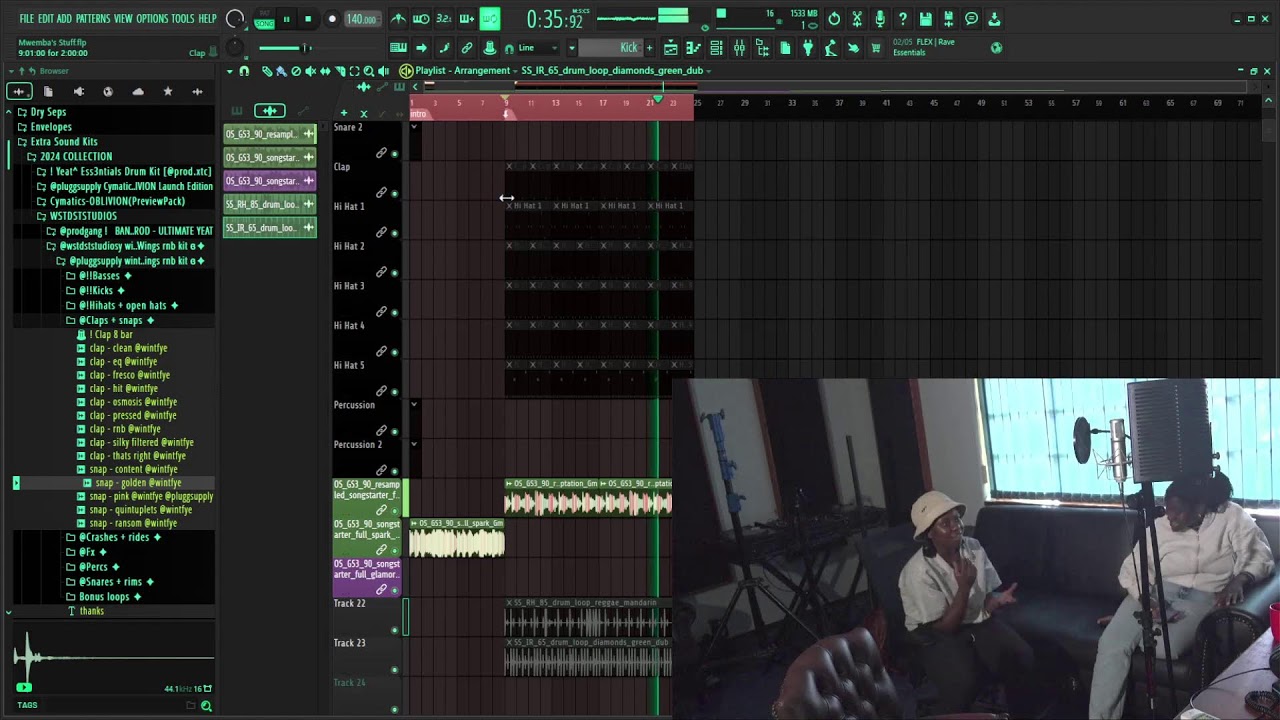Select the purple OS_GS3_90_songstar clip

pyautogui.click(x=270, y=181)
